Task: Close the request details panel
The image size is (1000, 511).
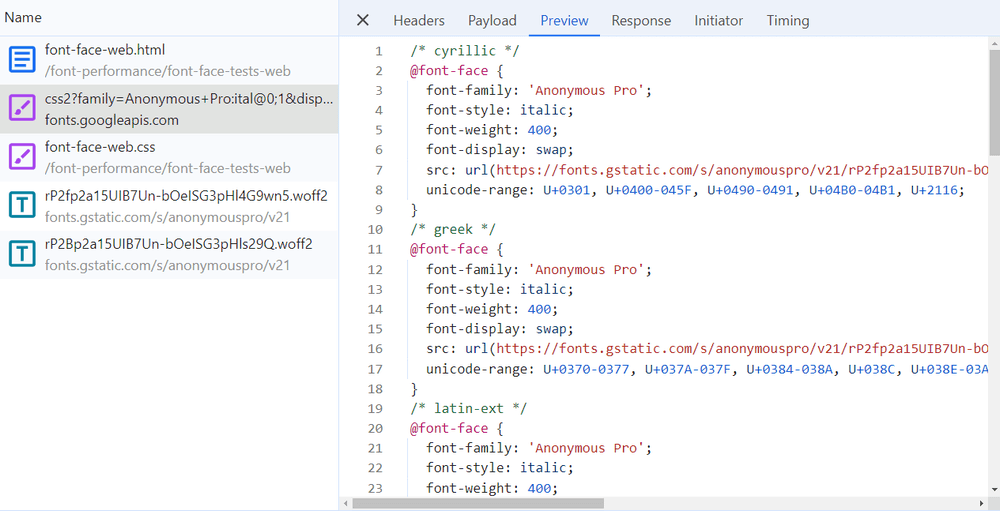Action: (x=362, y=20)
